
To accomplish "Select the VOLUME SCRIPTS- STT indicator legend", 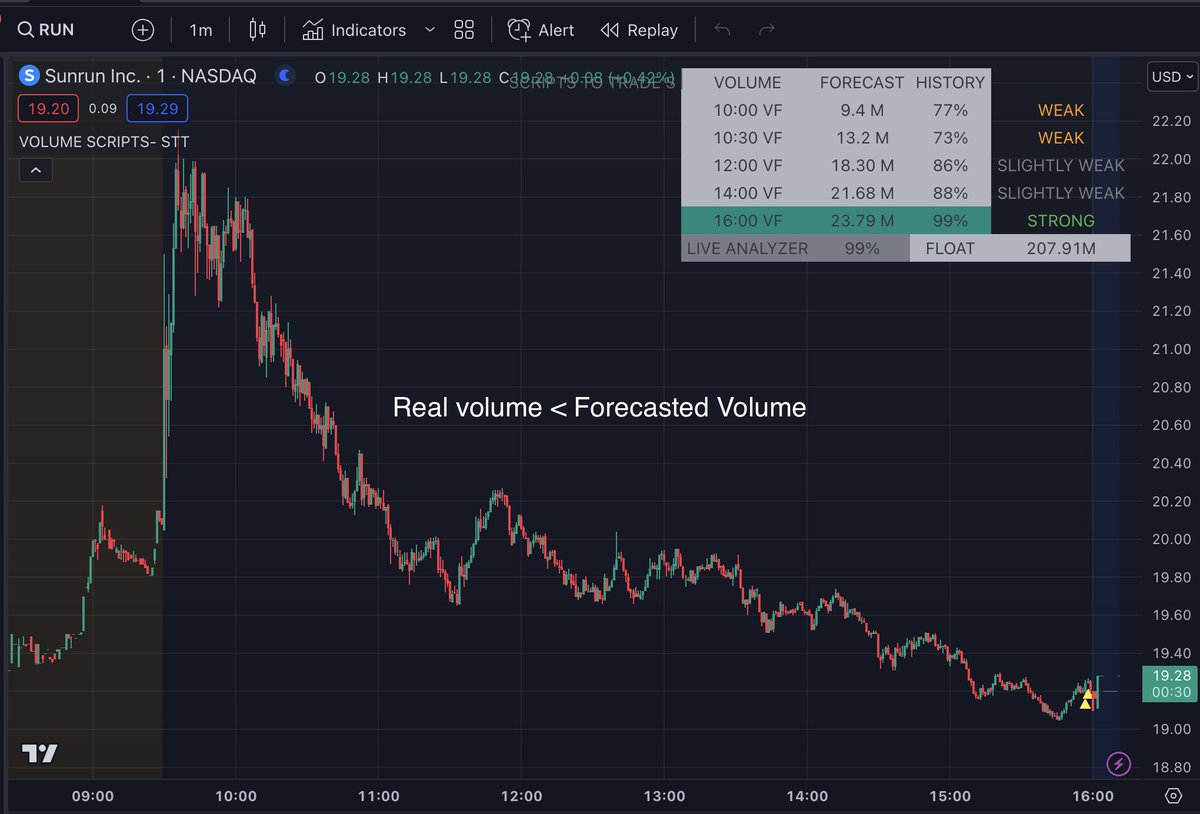I will click(x=103, y=142).
